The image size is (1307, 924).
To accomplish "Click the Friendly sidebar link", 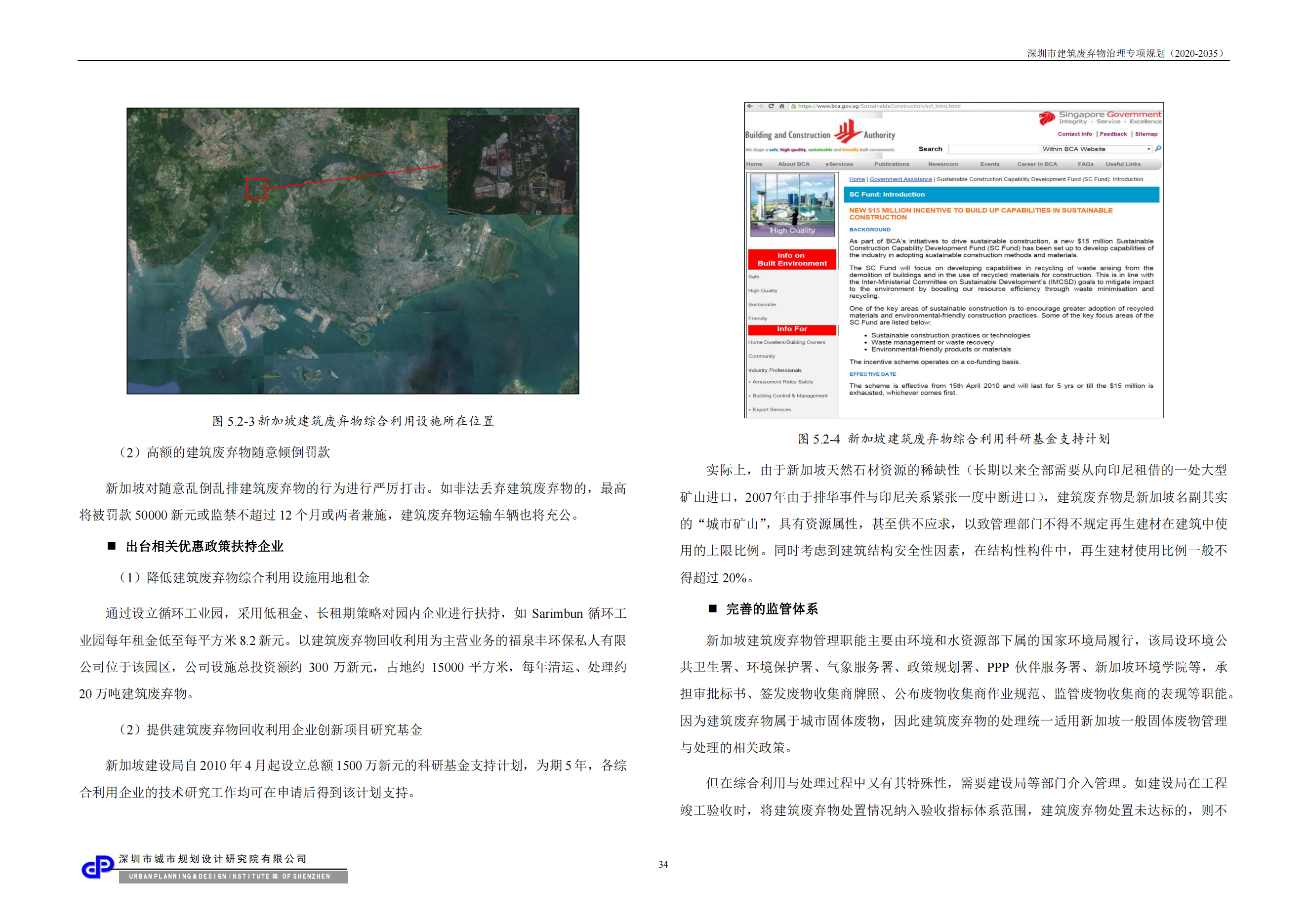I will click(x=758, y=319).
